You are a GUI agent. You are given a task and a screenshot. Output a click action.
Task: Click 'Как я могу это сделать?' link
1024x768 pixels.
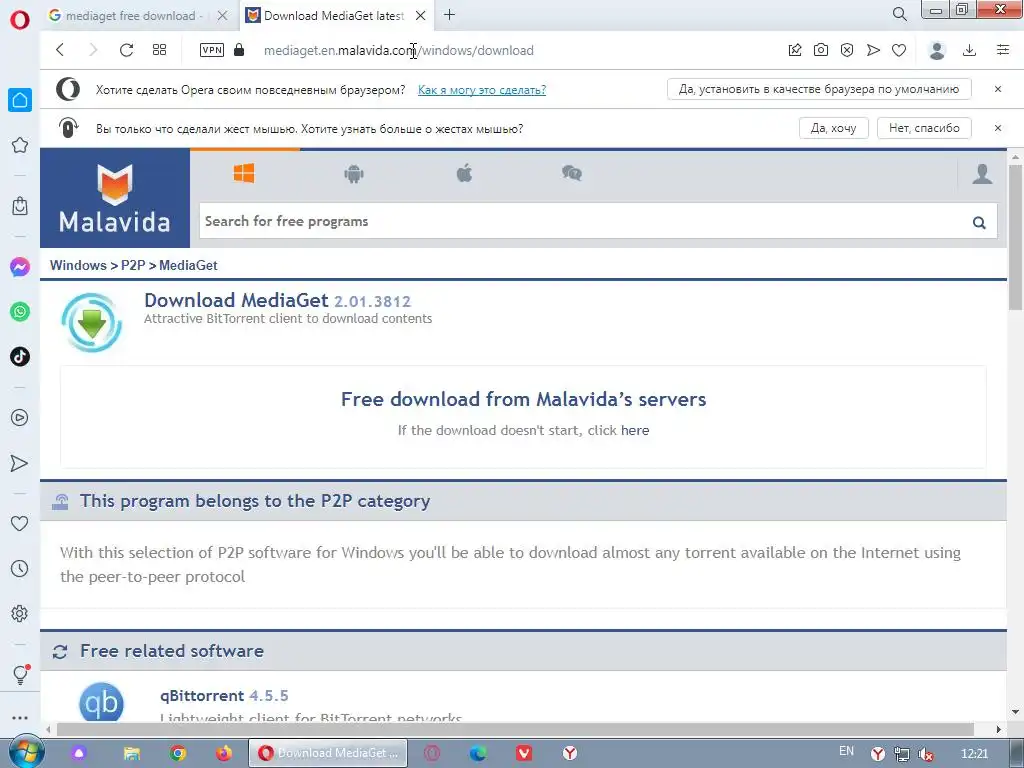coord(482,90)
